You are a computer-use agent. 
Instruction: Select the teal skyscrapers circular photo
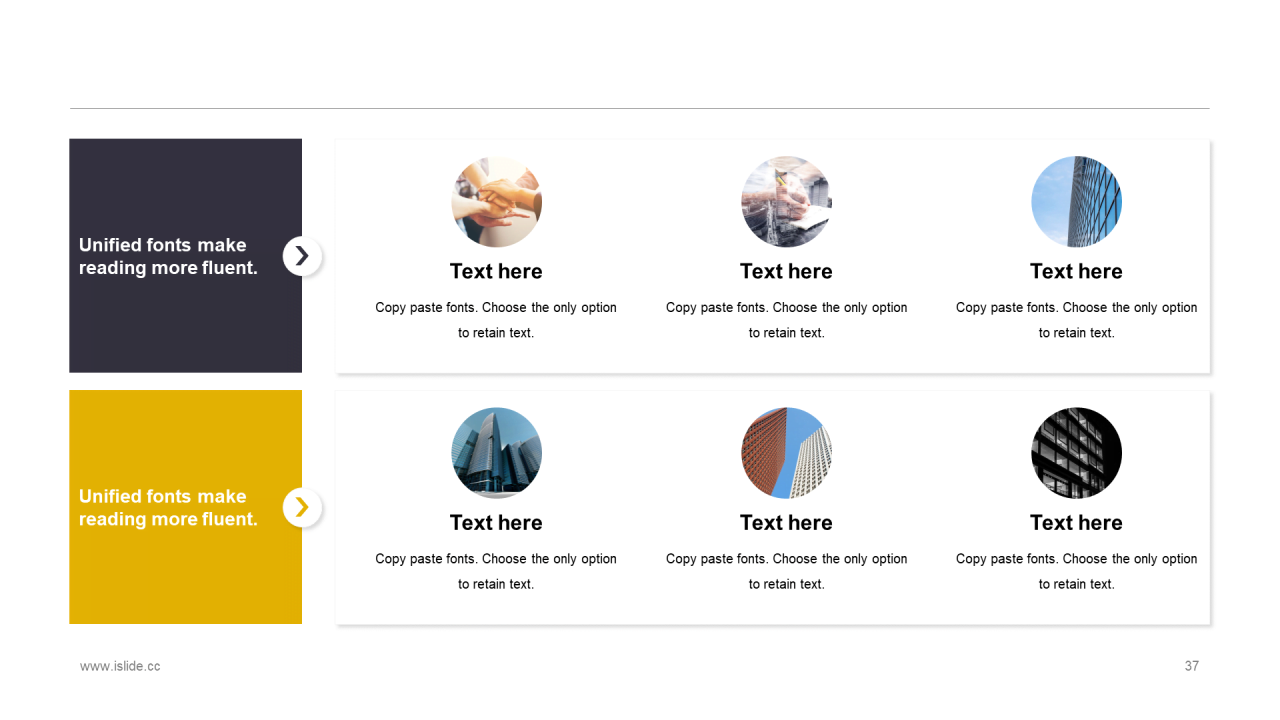(x=497, y=453)
